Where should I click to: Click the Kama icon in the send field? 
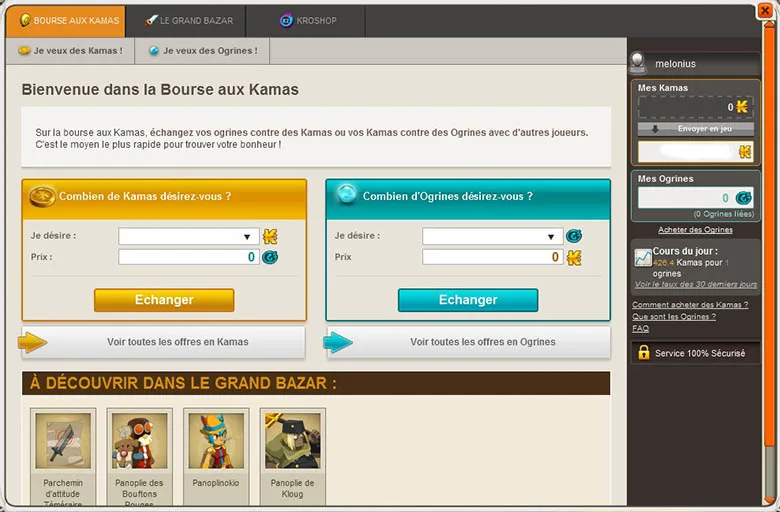(745, 152)
